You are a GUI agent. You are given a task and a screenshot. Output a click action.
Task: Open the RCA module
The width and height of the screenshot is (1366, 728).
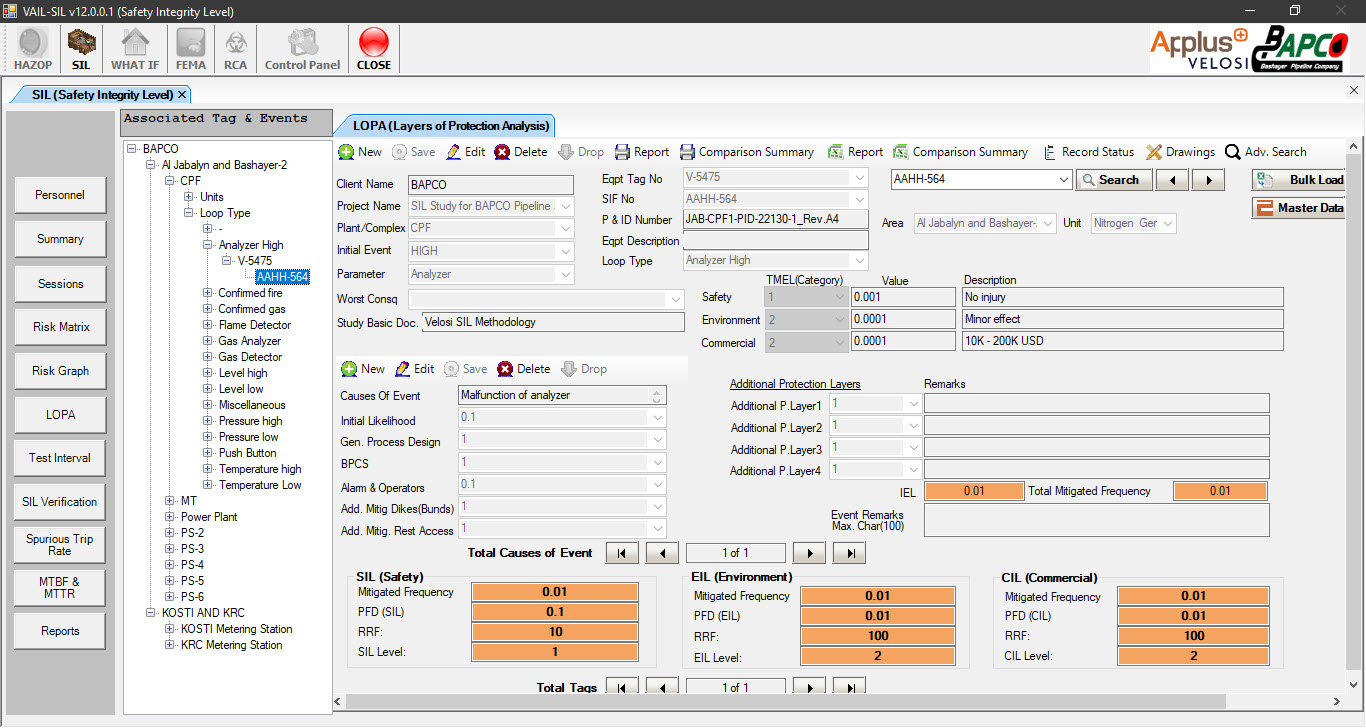click(x=235, y=49)
